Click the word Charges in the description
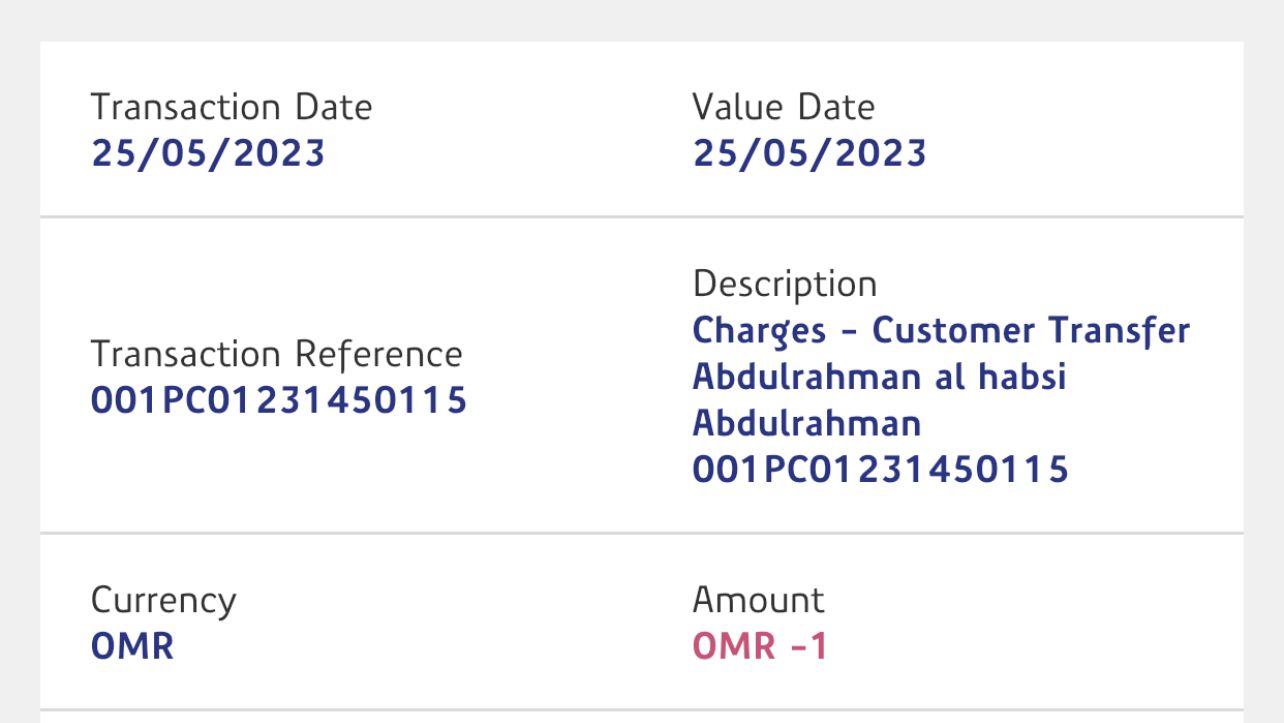The image size is (1284, 723). [x=759, y=331]
